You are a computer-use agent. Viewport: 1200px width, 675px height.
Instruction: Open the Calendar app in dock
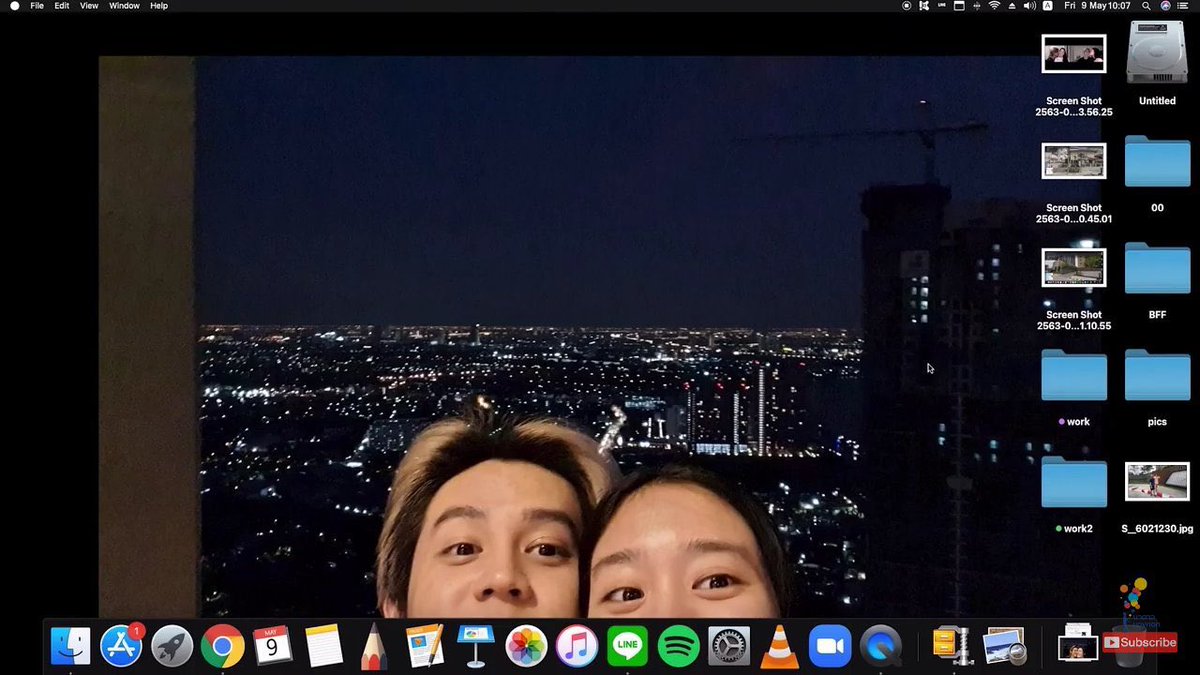pos(273,647)
